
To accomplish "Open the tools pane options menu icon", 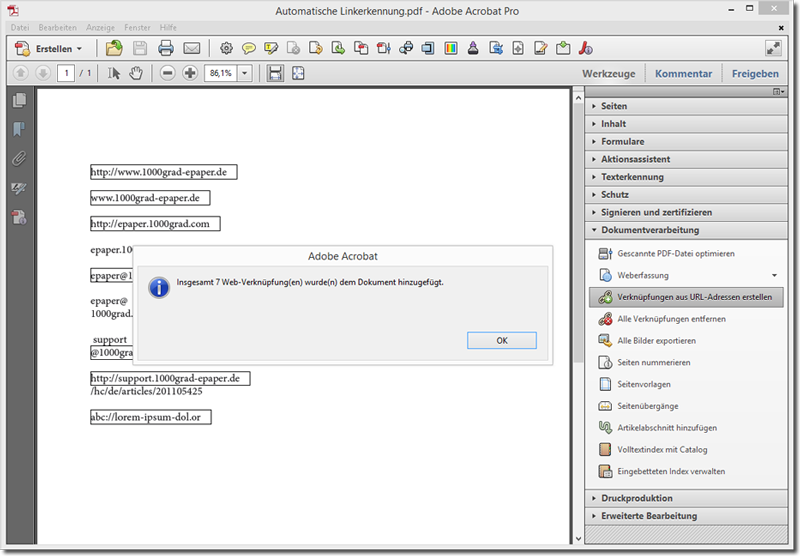I will [x=778, y=92].
